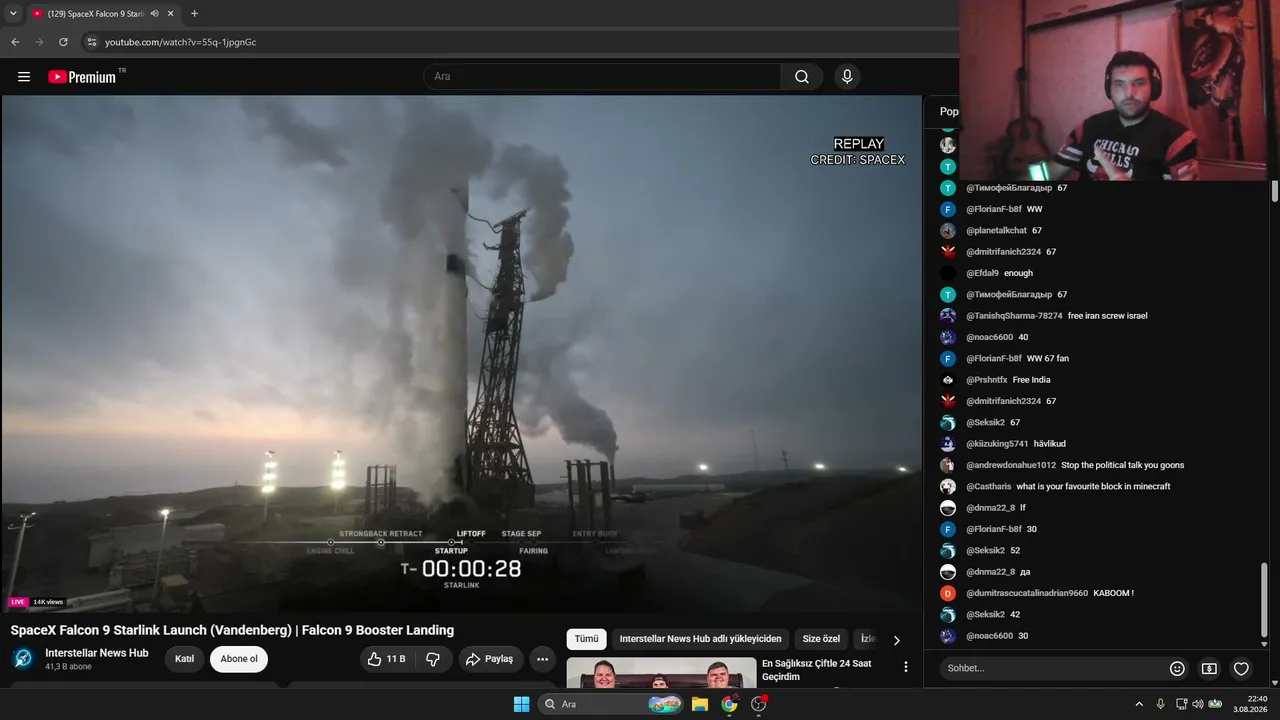1280x720 pixels.
Task: Close the SpaceX Falcon 9 tab
Action: [x=171, y=14]
